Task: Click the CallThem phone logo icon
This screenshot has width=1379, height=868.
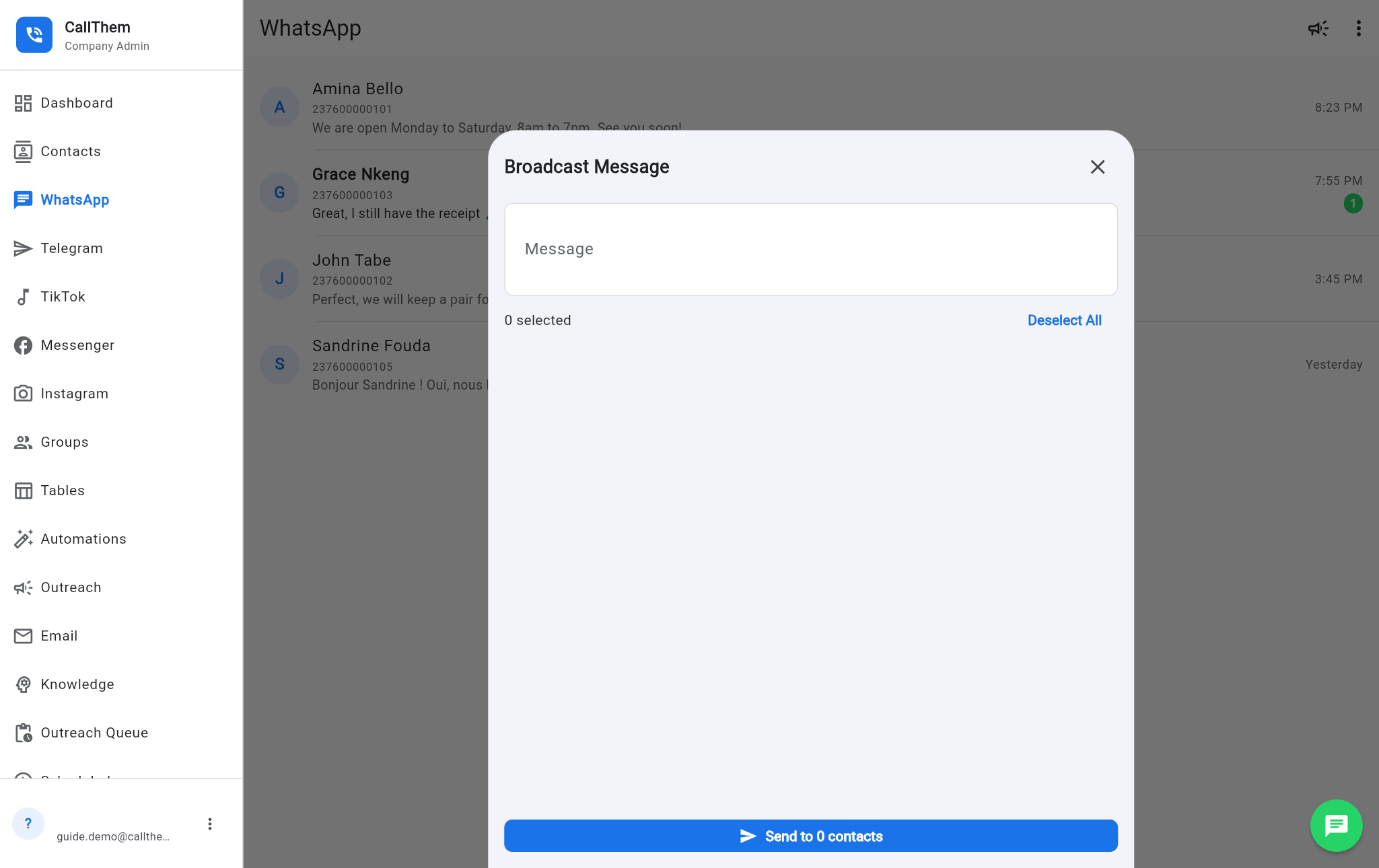Action: click(x=34, y=35)
